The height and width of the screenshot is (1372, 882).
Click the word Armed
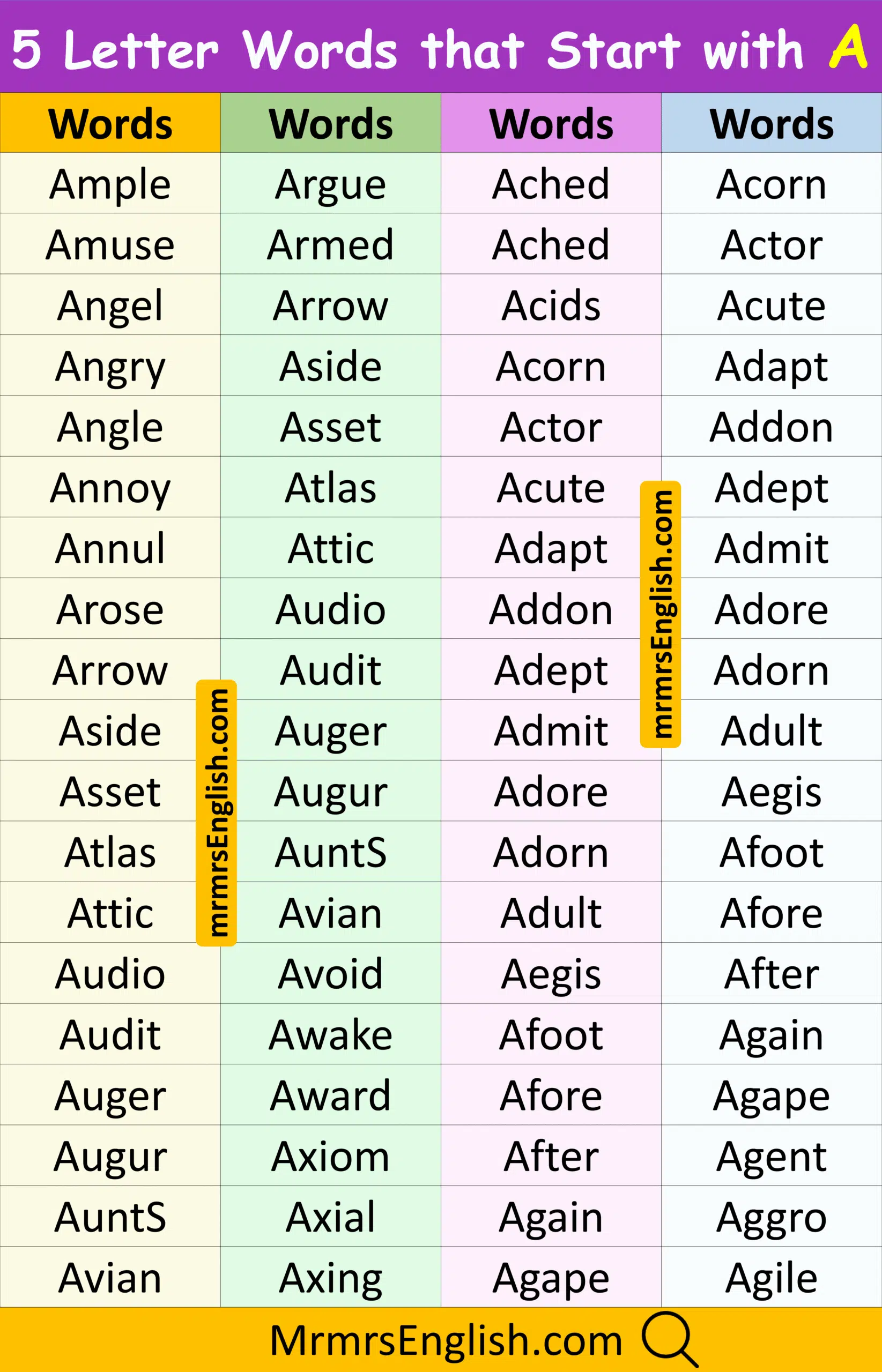[330, 245]
